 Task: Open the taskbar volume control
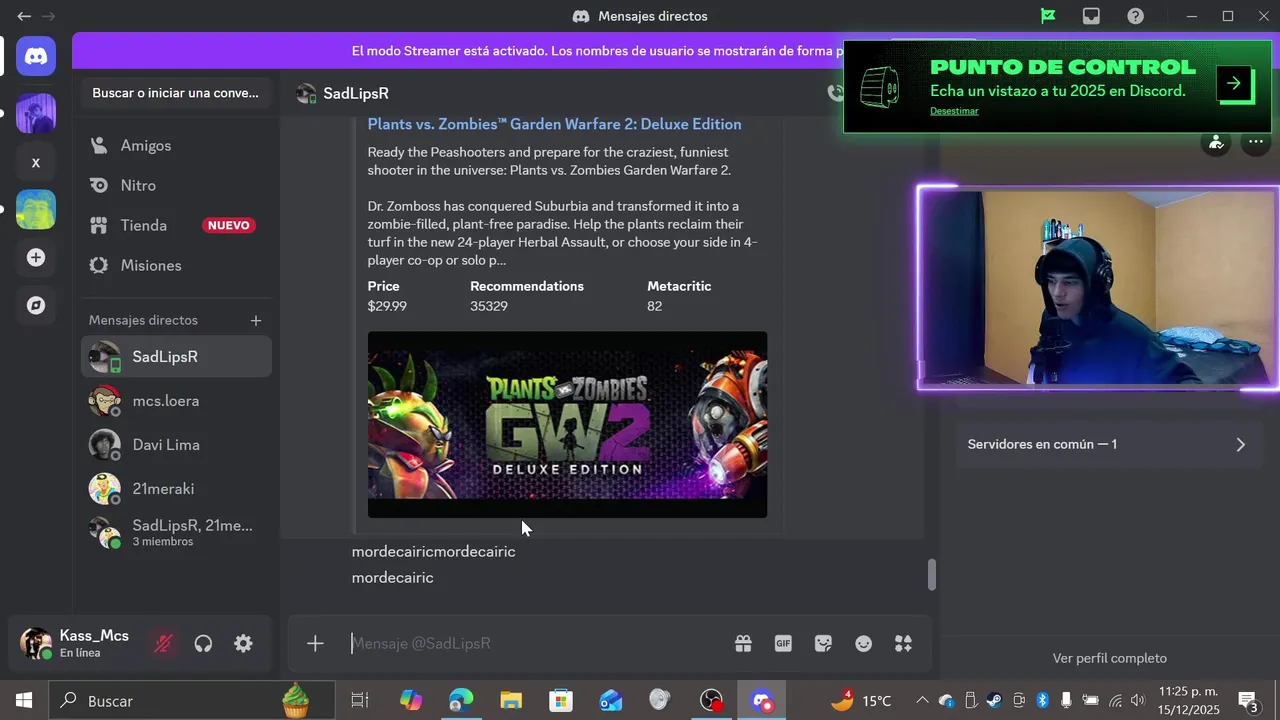point(1138,700)
